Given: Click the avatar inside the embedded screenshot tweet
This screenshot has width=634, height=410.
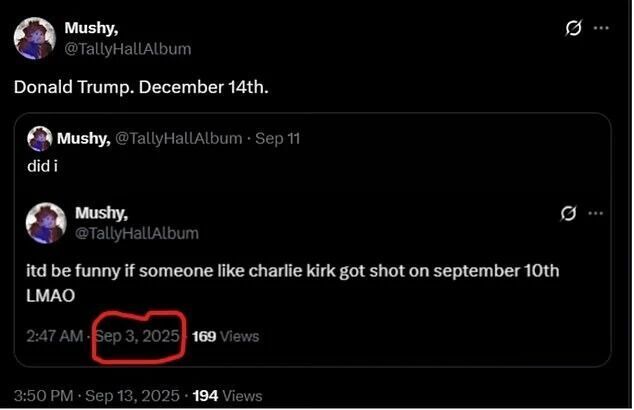Looking at the screenshot, I should click(45, 222).
